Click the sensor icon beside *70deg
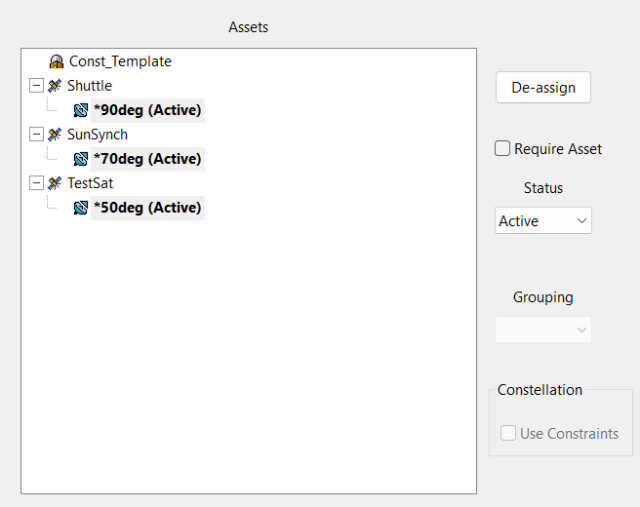 point(81,159)
